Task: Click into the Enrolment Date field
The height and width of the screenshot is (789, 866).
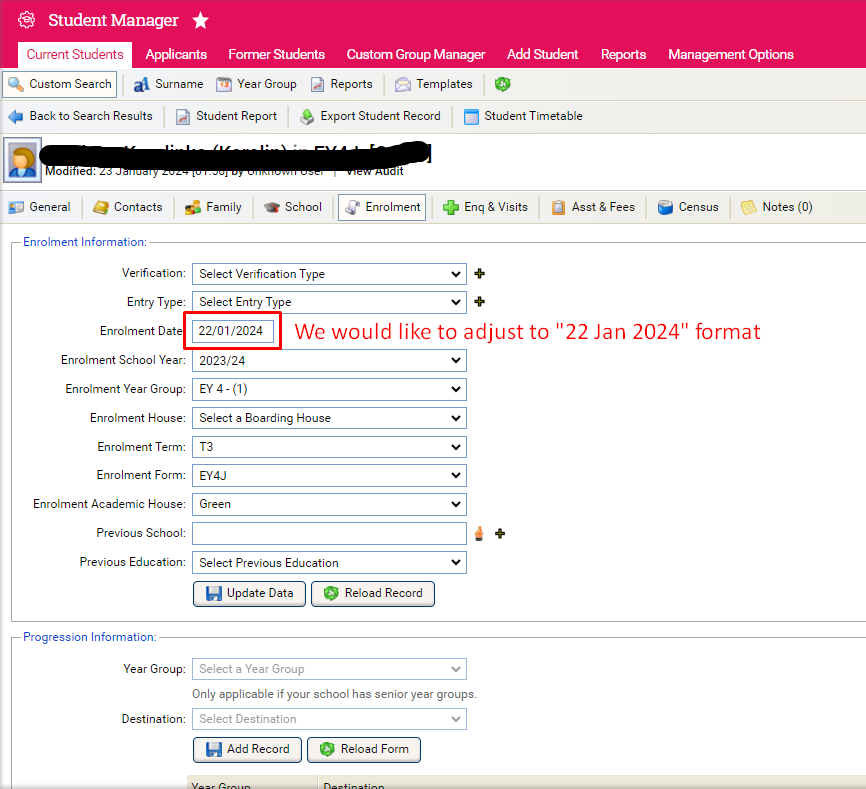Action: 234,331
